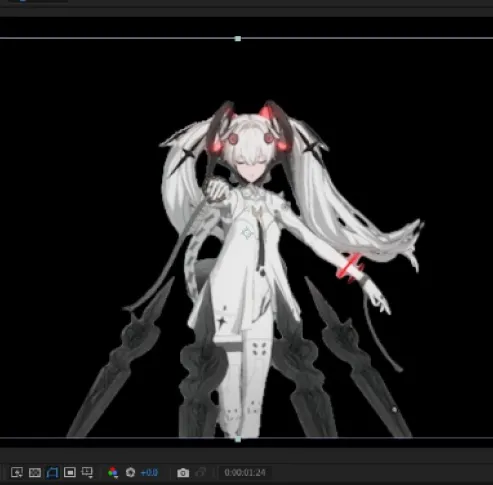Toggle the transparency grid button
The image size is (493, 485).
pos(35,472)
